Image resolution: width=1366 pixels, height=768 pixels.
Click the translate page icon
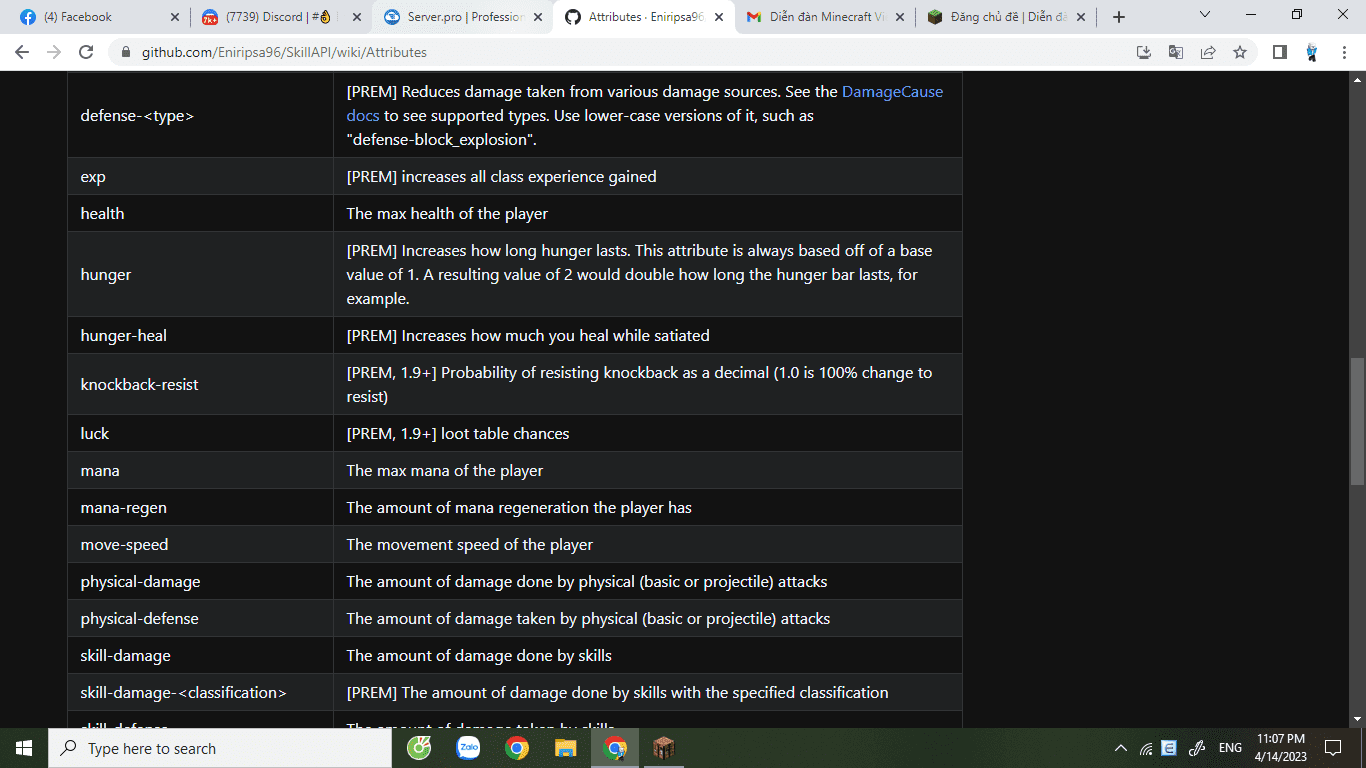coord(1176,52)
